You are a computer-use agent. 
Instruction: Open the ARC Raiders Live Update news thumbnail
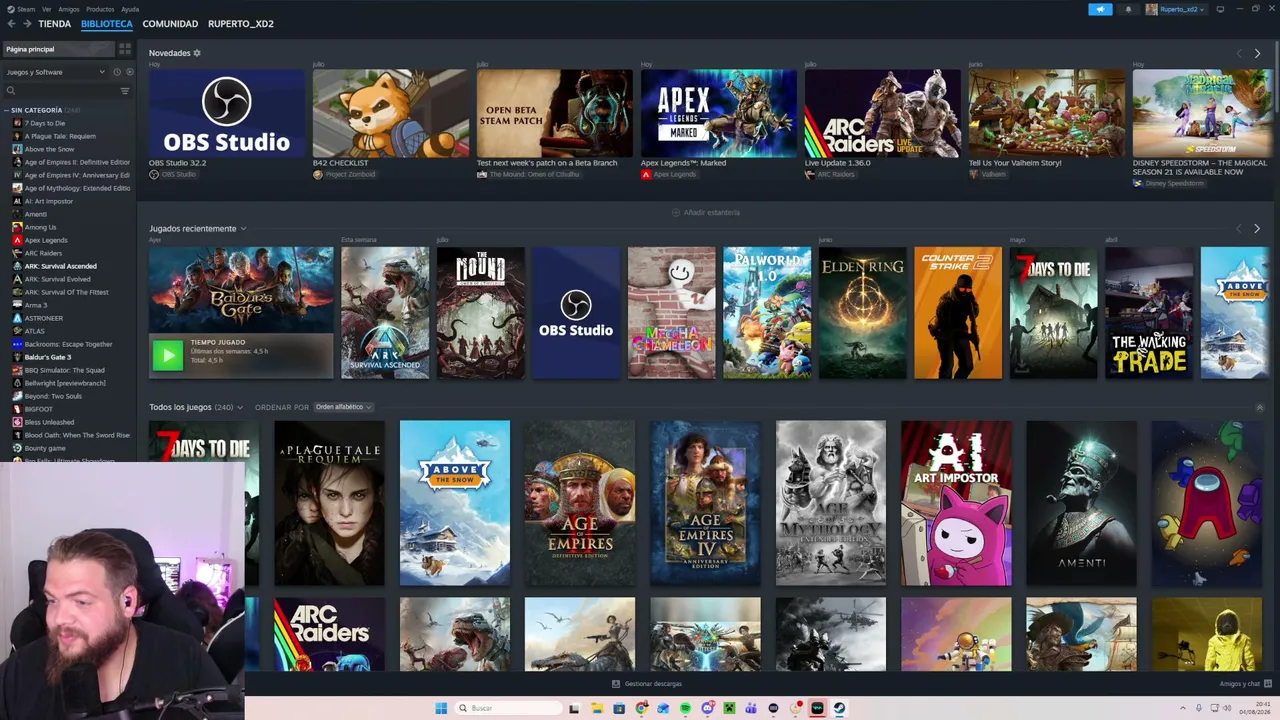tap(883, 113)
